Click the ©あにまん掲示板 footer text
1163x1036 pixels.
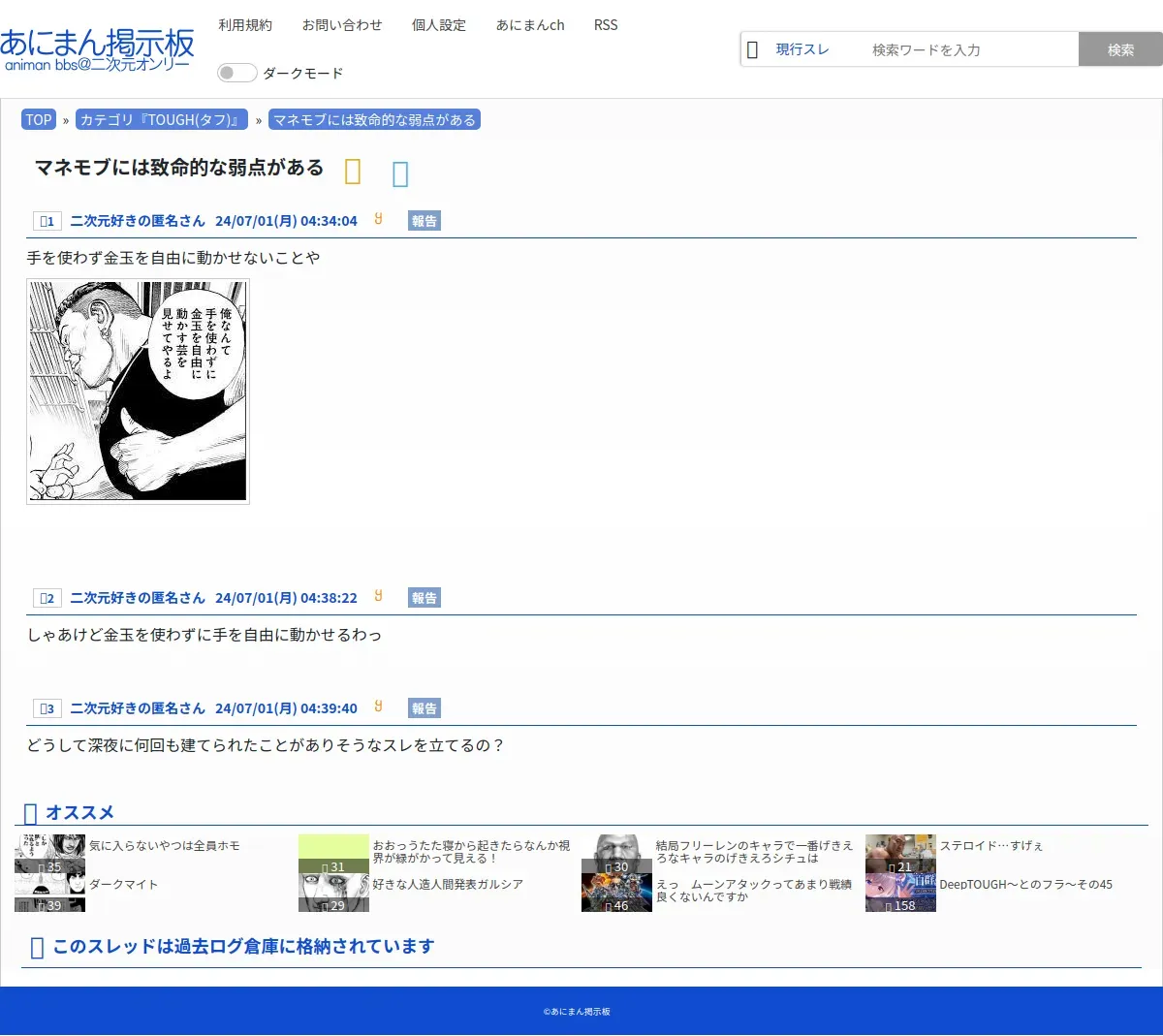(x=577, y=1012)
